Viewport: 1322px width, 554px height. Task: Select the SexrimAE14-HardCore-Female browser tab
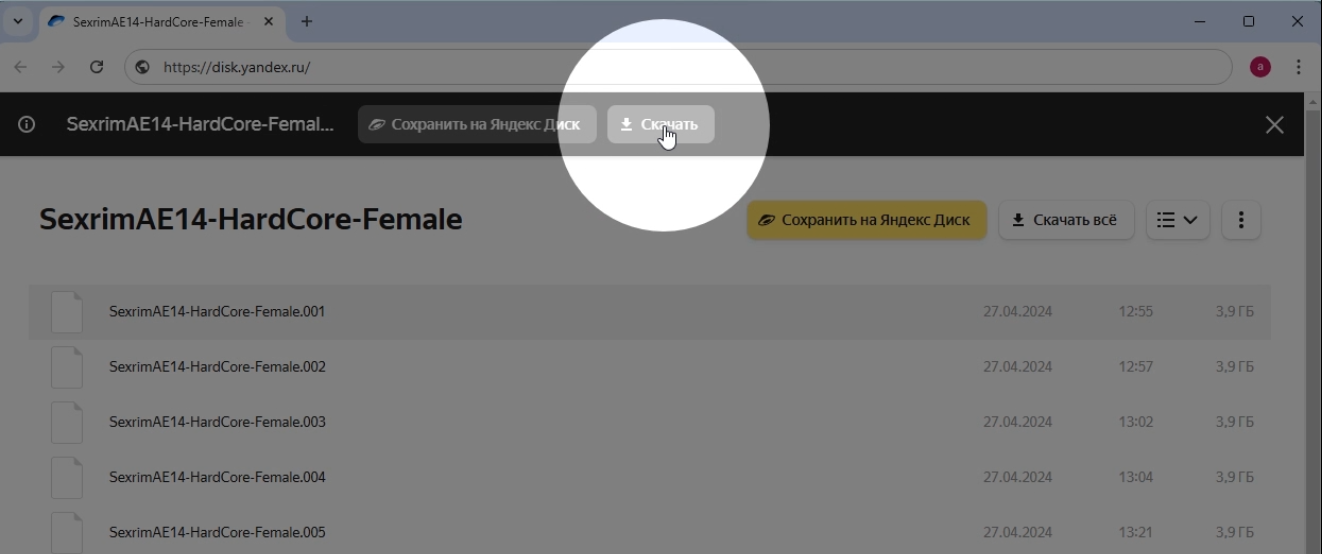point(155,21)
